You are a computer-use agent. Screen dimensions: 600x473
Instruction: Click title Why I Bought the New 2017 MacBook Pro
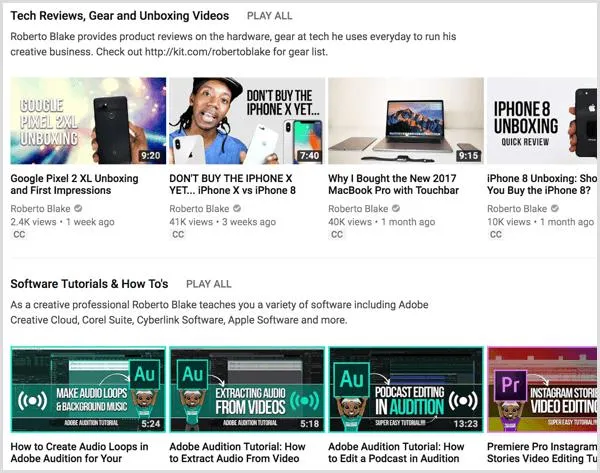pyautogui.click(x=393, y=184)
